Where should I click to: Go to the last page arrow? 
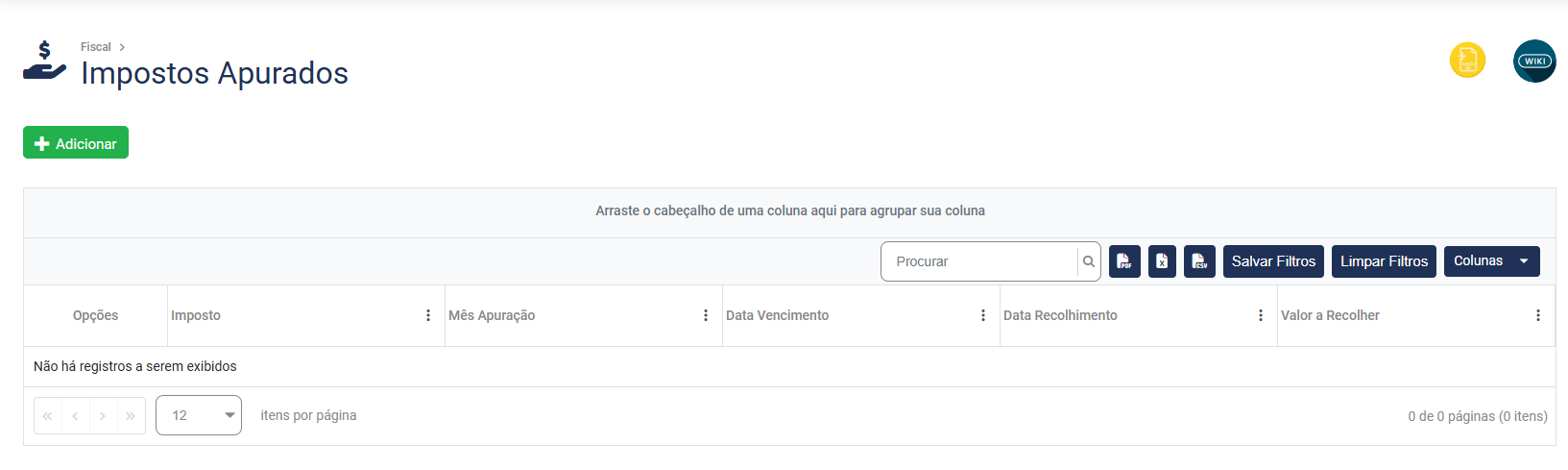(131, 416)
